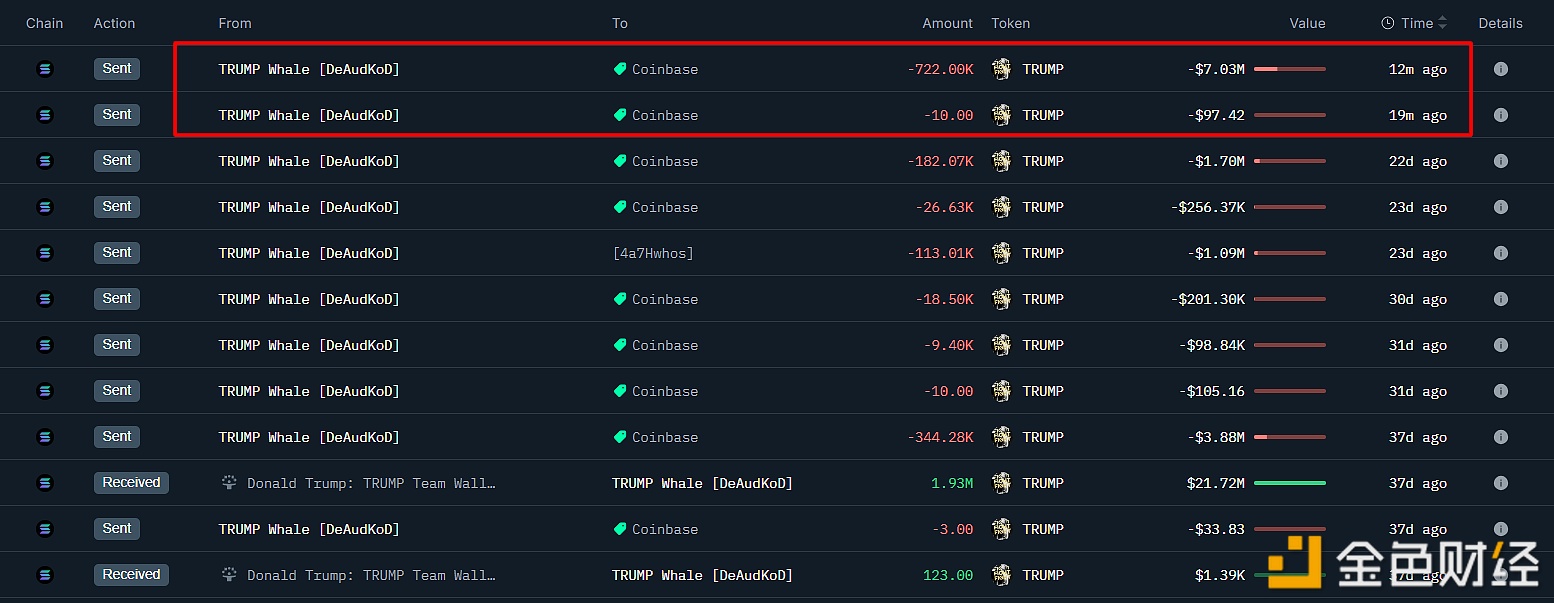Click the TRUMP token icon in the -722.00K row
1554x603 pixels.
click(1001, 69)
